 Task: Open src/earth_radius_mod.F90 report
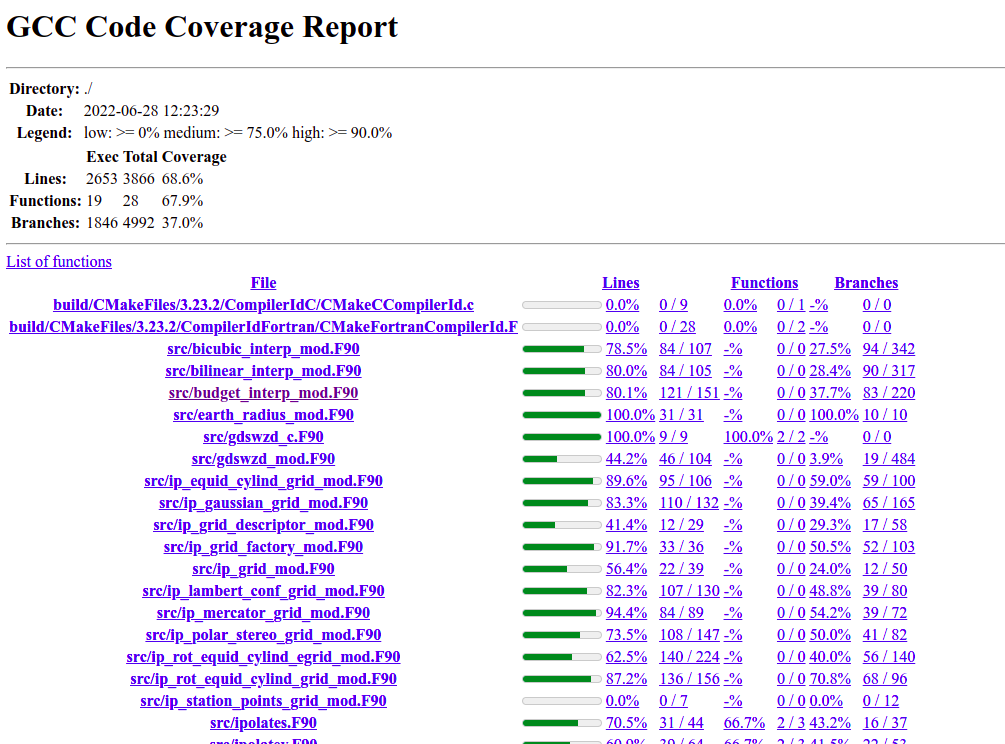[263, 415]
